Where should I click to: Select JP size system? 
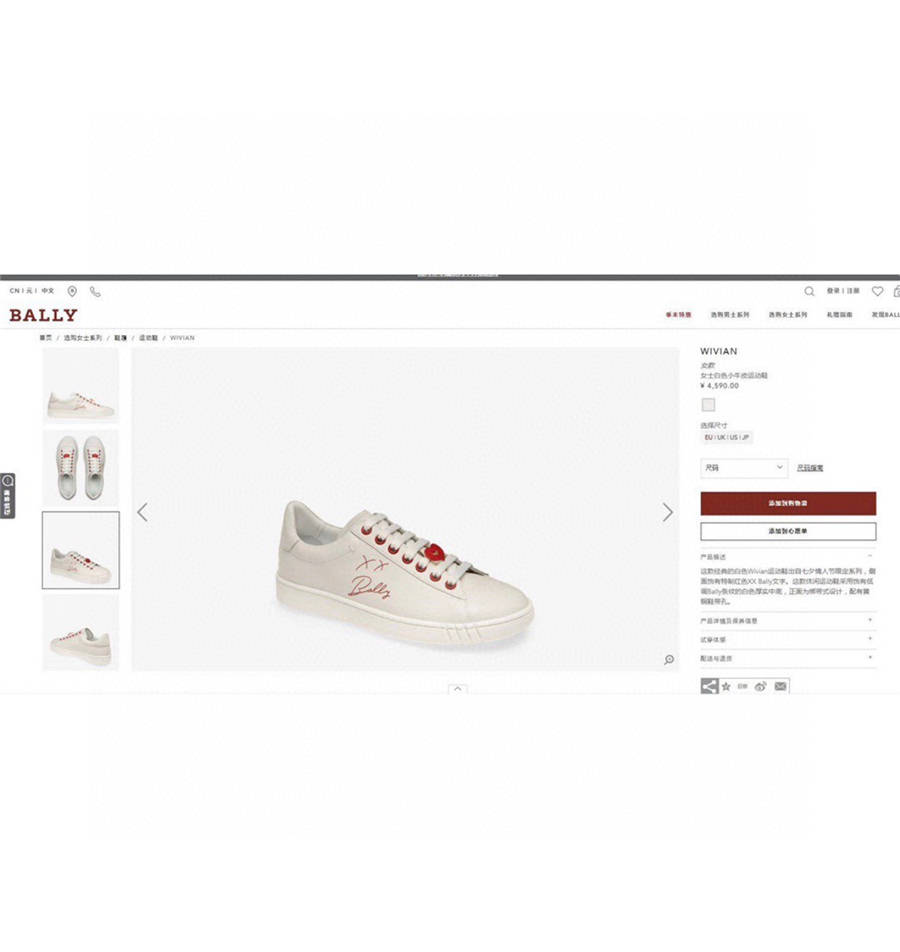click(x=745, y=437)
